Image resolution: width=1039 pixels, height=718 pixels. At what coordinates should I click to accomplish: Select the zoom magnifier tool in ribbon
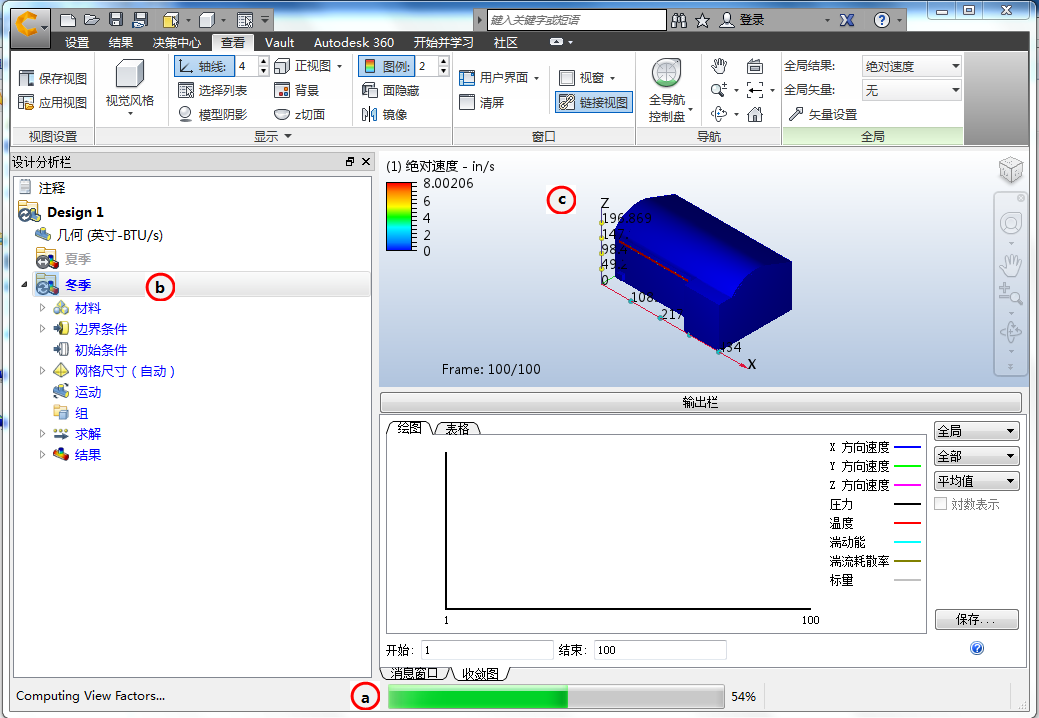tap(719, 89)
